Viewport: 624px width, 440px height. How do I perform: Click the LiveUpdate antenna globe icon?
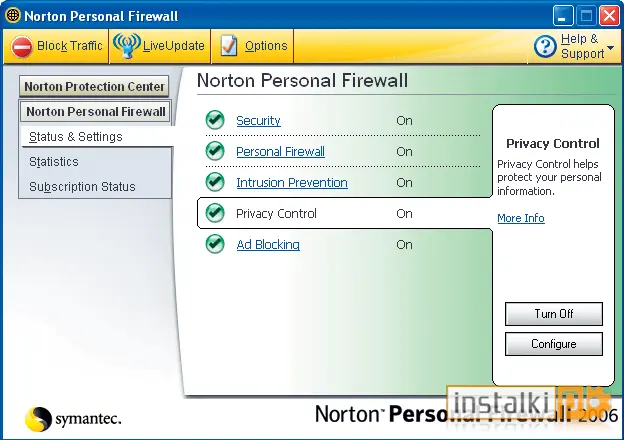coord(127,46)
